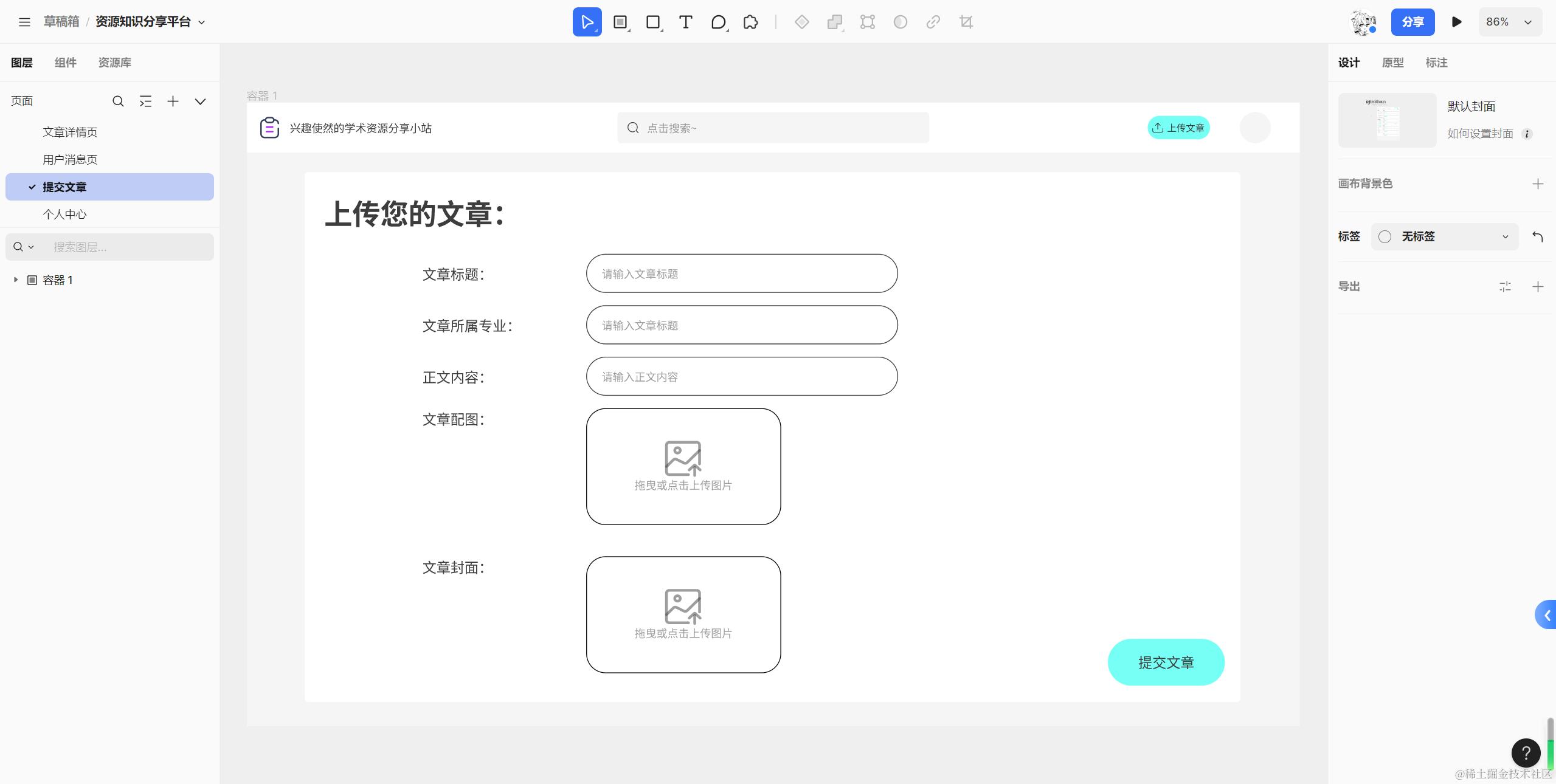Open the 无标签 tag dropdown

click(x=1444, y=236)
